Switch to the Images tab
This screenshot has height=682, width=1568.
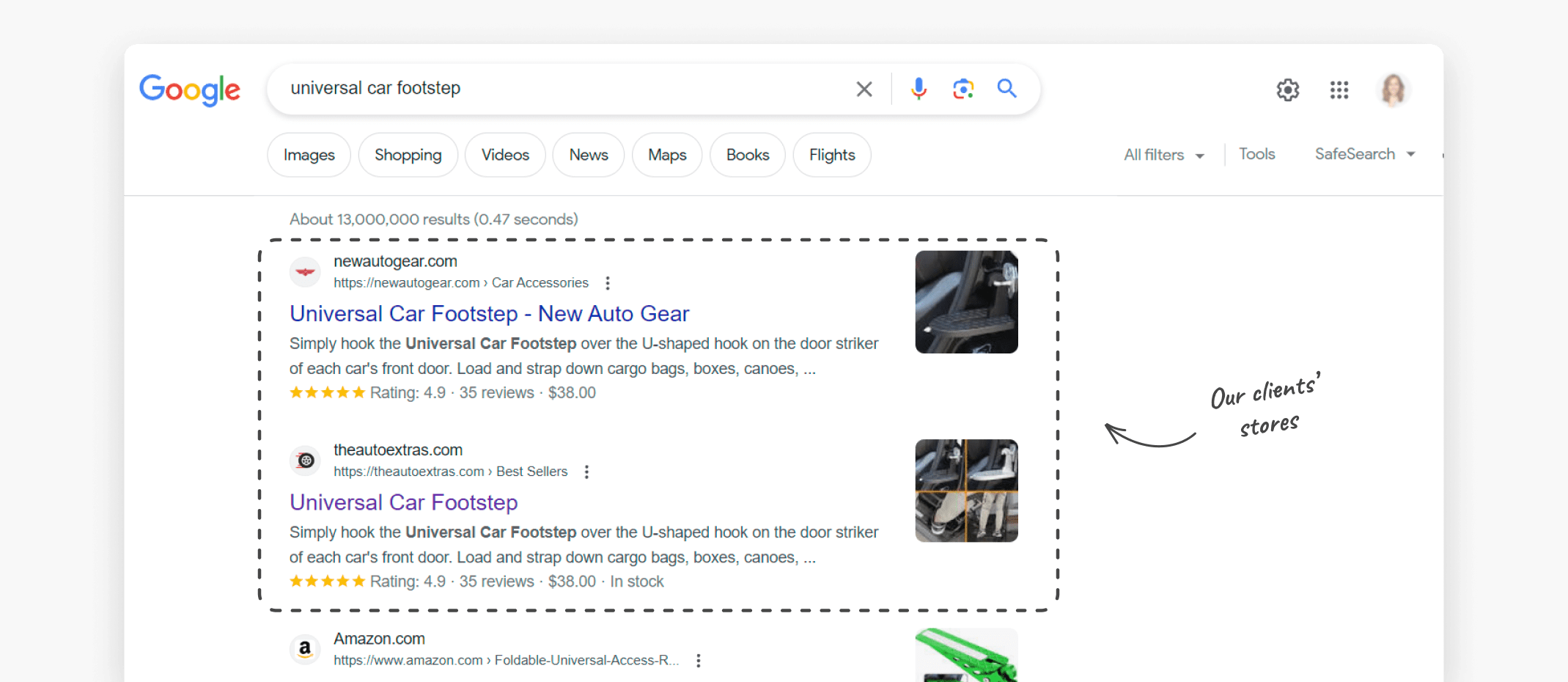(x=309, y=155)
